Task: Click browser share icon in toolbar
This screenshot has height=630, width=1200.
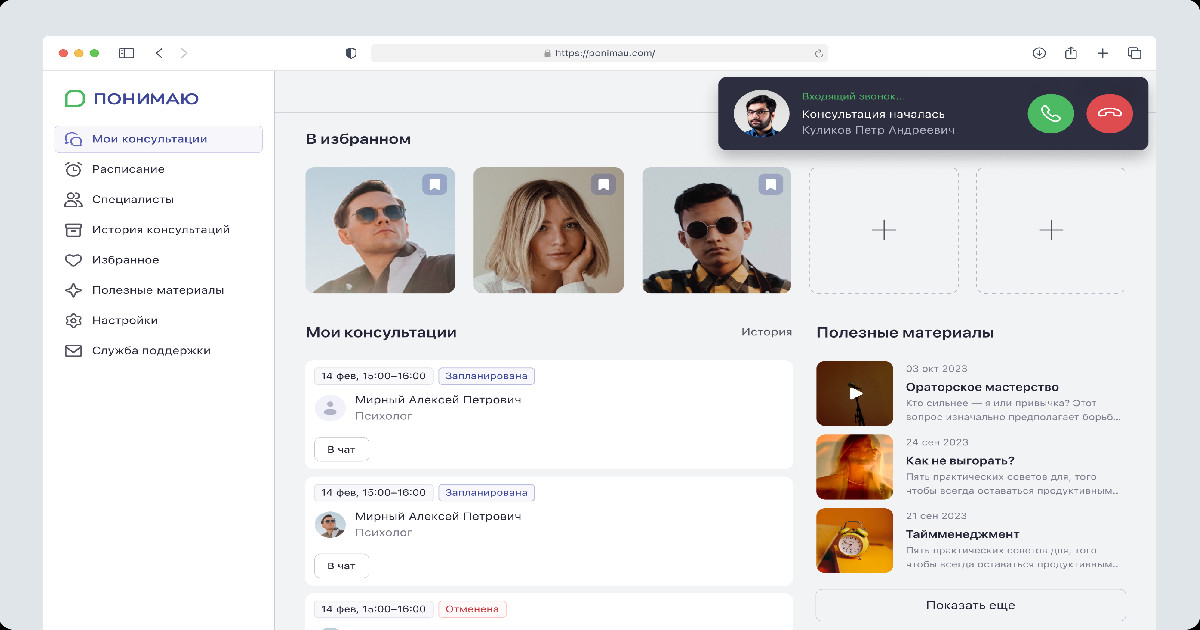Action: pyautogui.click(x=1071, y=53)
